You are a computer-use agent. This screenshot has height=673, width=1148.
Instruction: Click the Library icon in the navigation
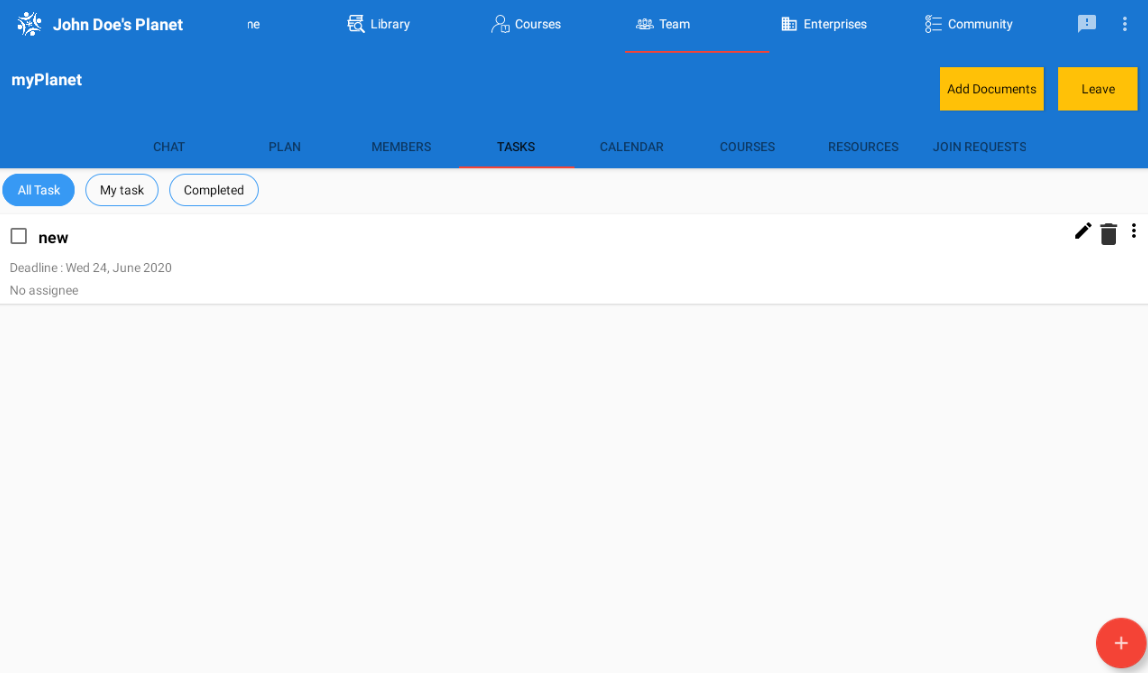coord(355,22)
